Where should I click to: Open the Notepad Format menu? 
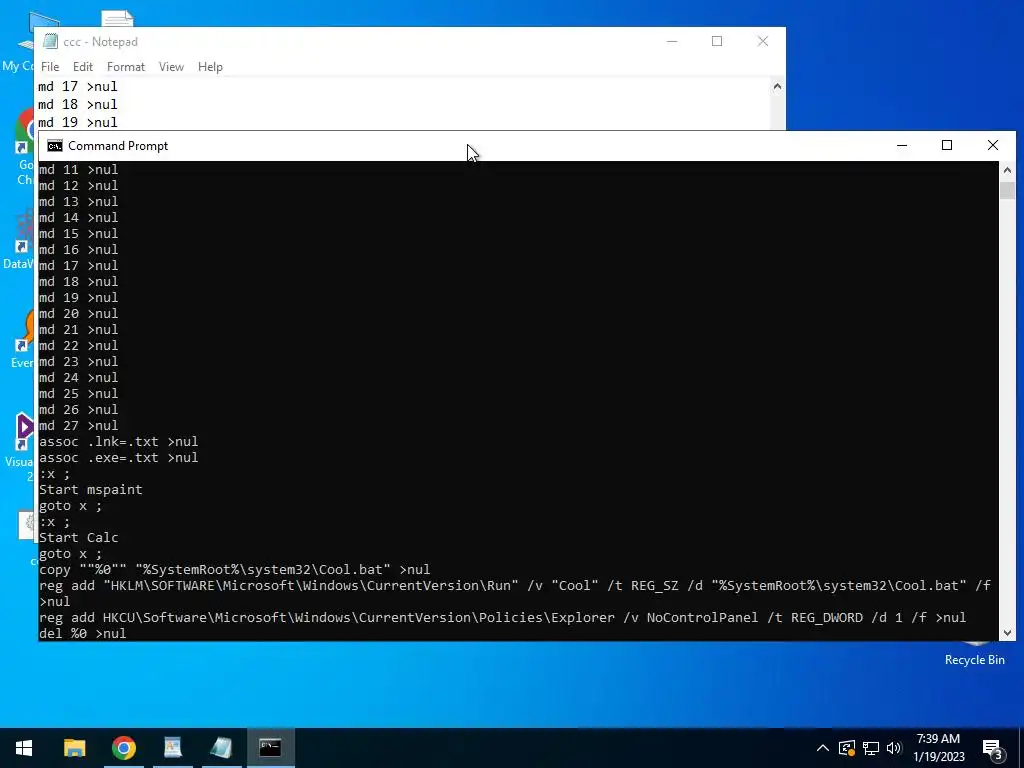coord(125,67)
